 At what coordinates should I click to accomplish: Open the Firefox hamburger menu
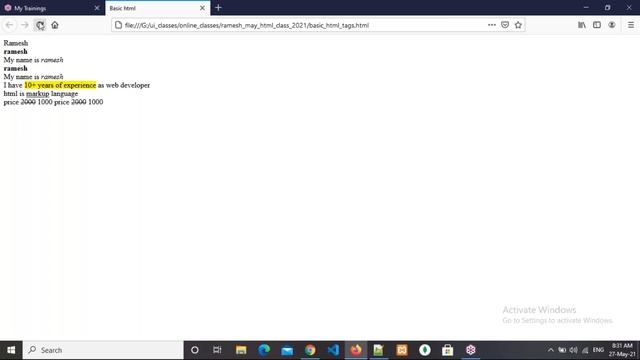(x=631, y=25)
